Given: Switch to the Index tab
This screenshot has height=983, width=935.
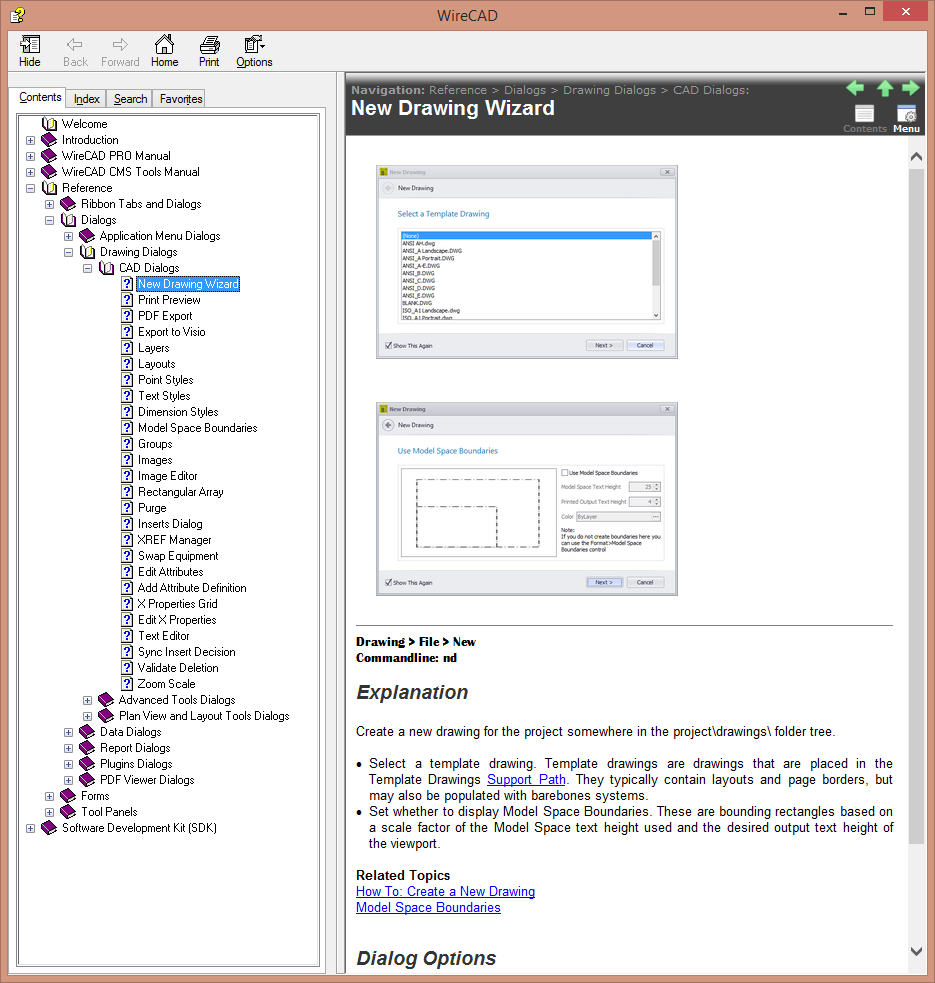Looking at the screenshot, I should click(87, 99).
